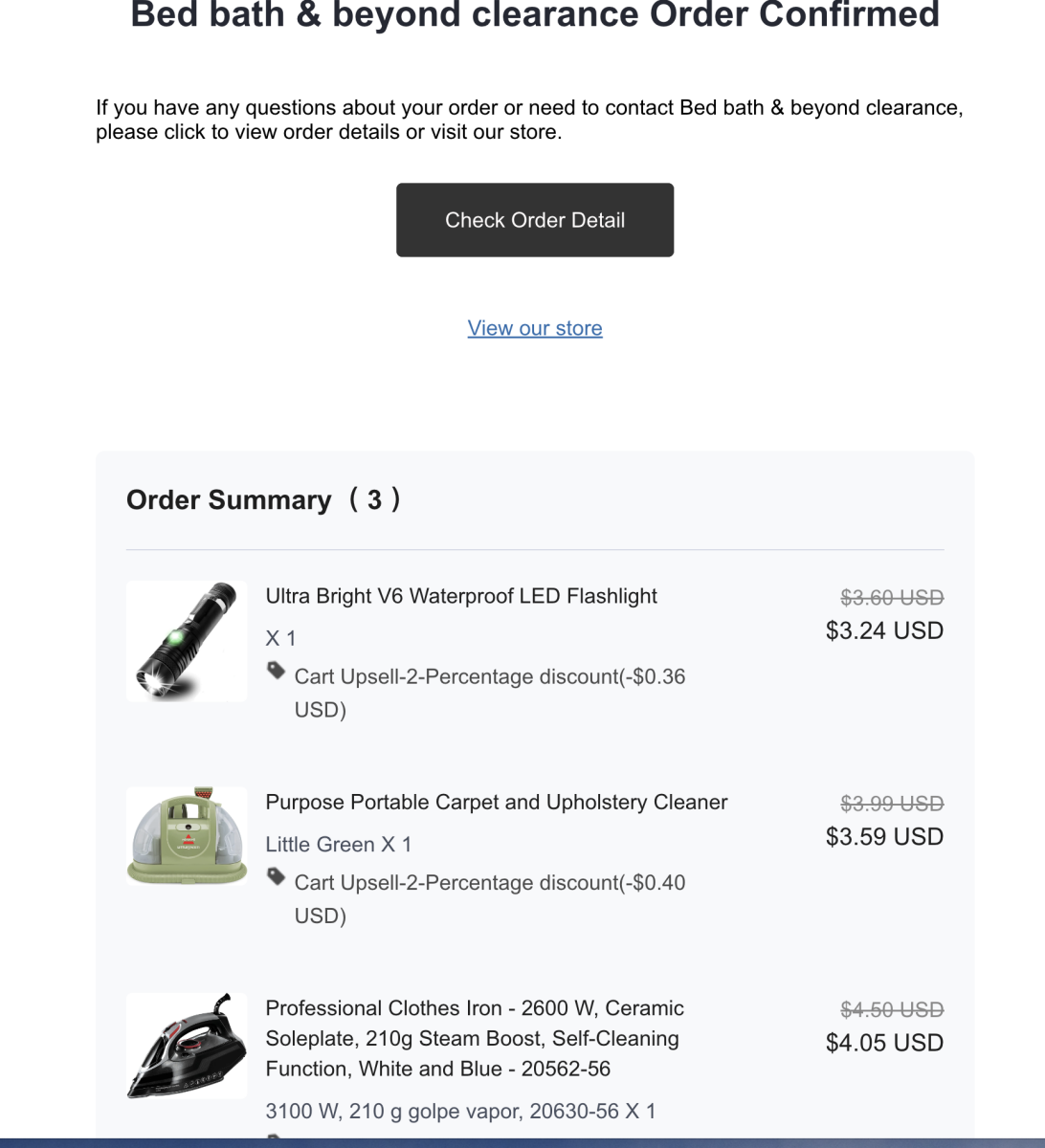Select the green carpet cleaner thumbnail
This screenshot has width=1045, height=1148.
click(x=187, y=836)
